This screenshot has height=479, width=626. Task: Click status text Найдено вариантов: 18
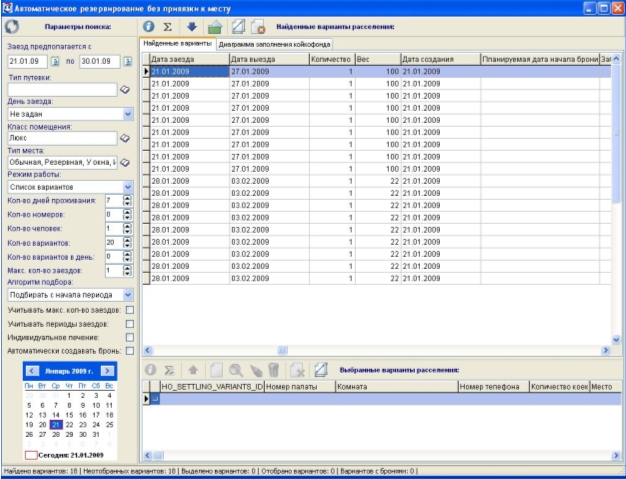[41, 471]
